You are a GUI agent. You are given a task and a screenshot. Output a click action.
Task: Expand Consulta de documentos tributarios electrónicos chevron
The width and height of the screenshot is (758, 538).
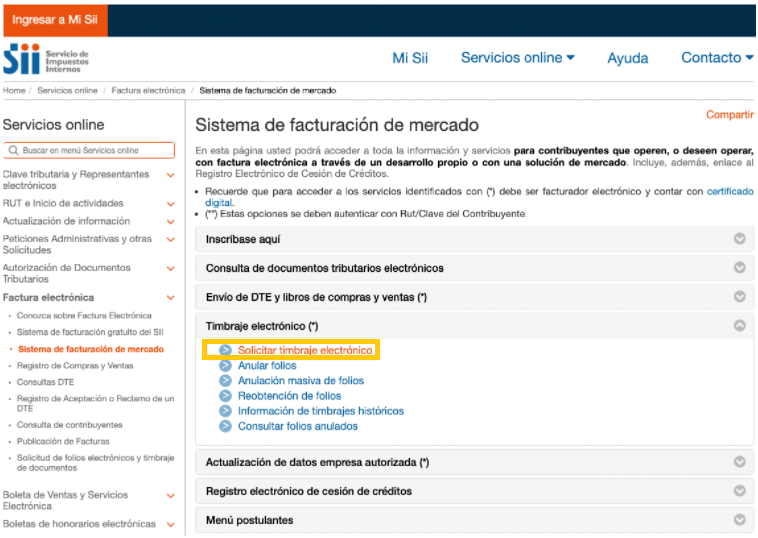tap(739, 267)
